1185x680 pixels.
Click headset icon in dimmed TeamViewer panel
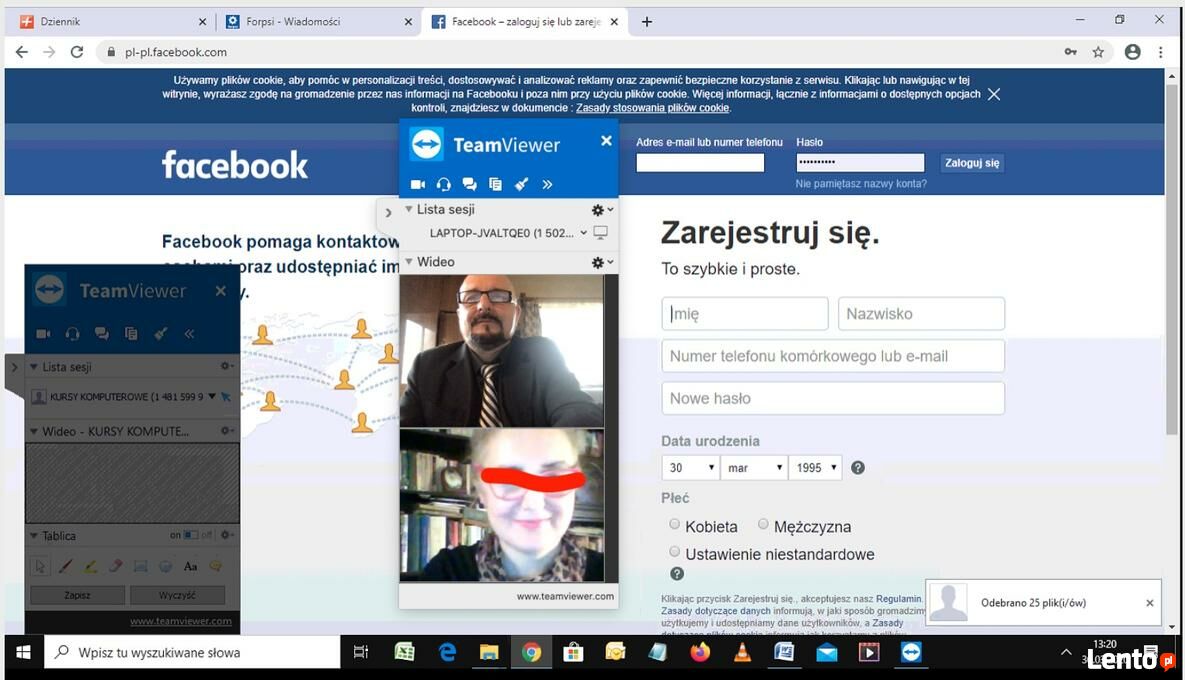[x=73, y=333]
